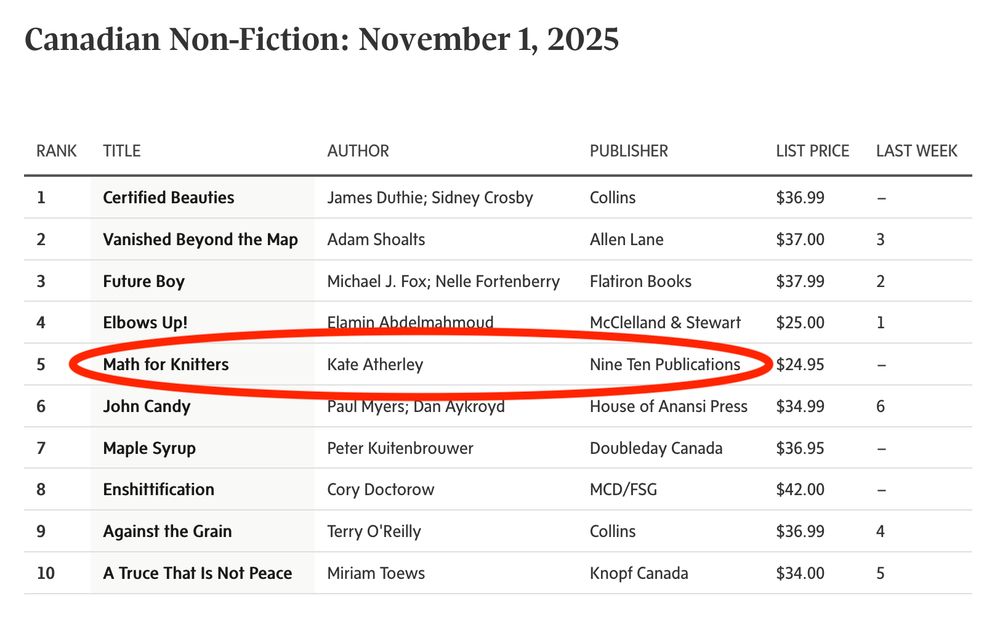The width and height of the screenshot is (1000, 643).
Task: Select the 'Future Boy' book title
Action: (143, 281)
